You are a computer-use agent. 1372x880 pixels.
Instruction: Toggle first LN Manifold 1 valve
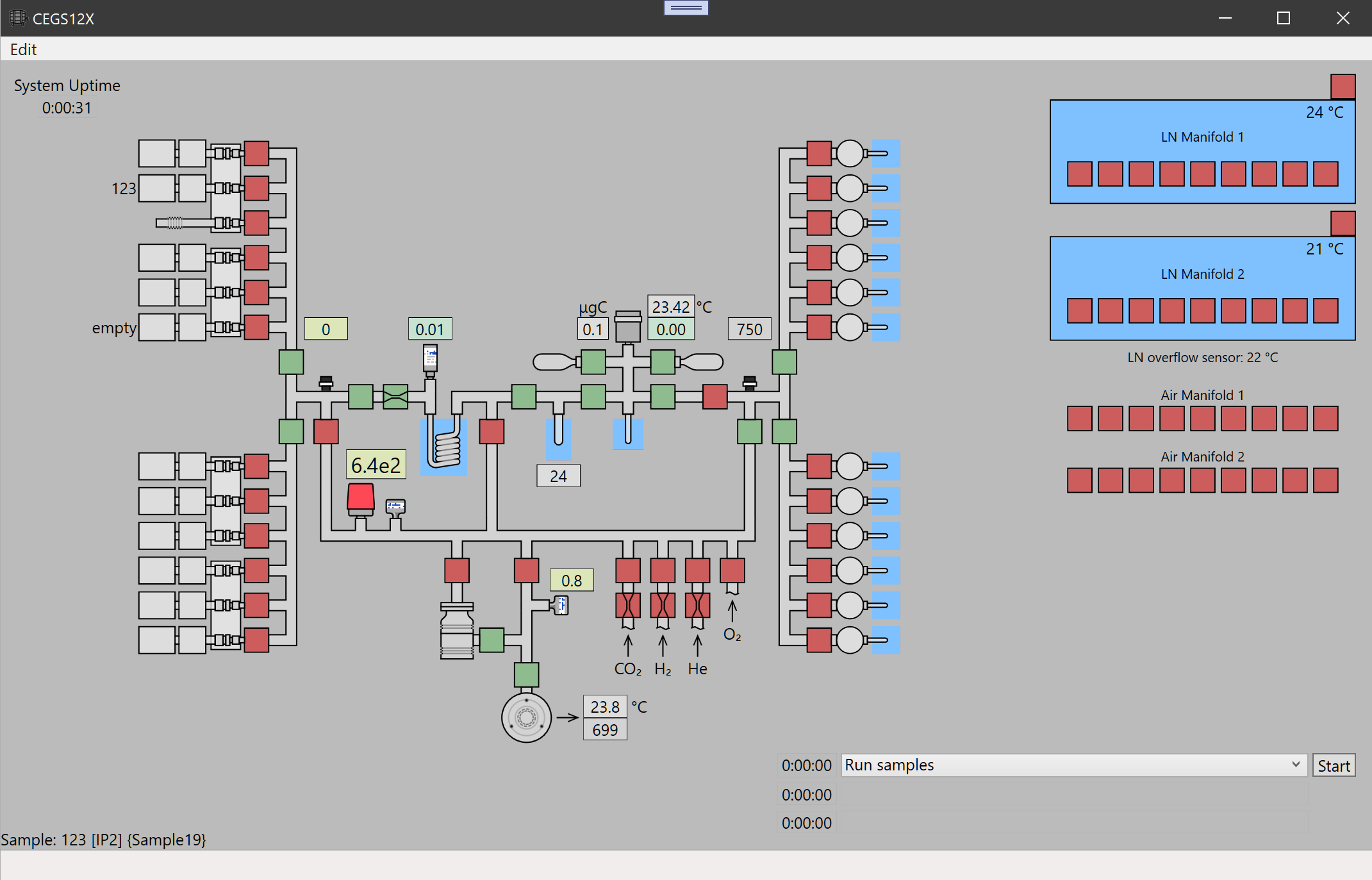1079,174
